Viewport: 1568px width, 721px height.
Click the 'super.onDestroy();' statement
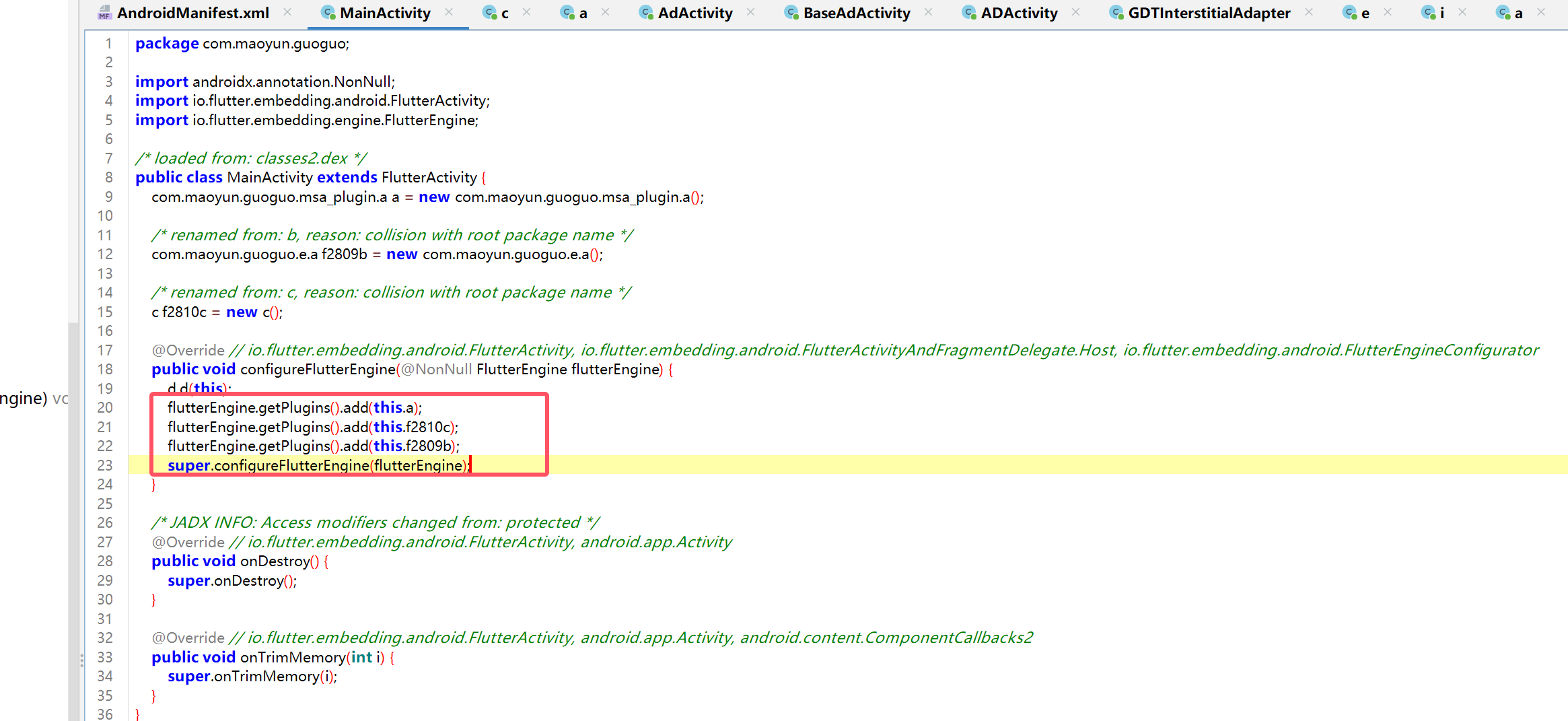coord(232,581)
